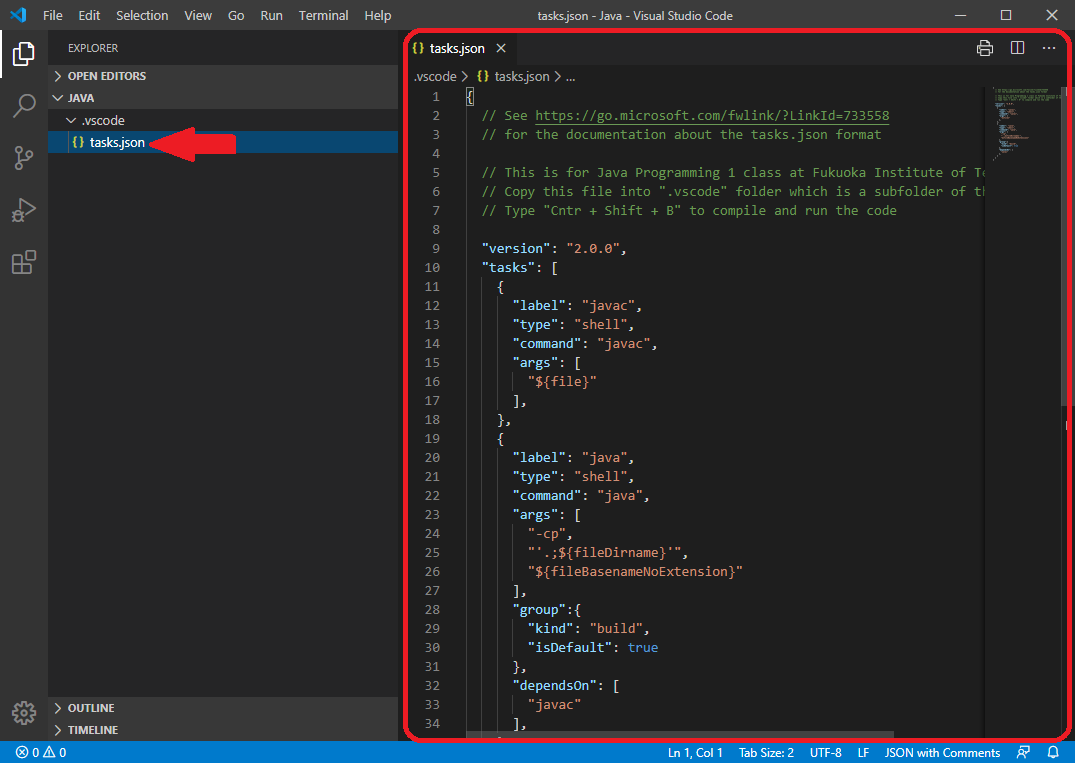Image resolution: width=1075 pixels, height=763 pixels.
Task: Click the editor minimap
Action: (1022, 123)
